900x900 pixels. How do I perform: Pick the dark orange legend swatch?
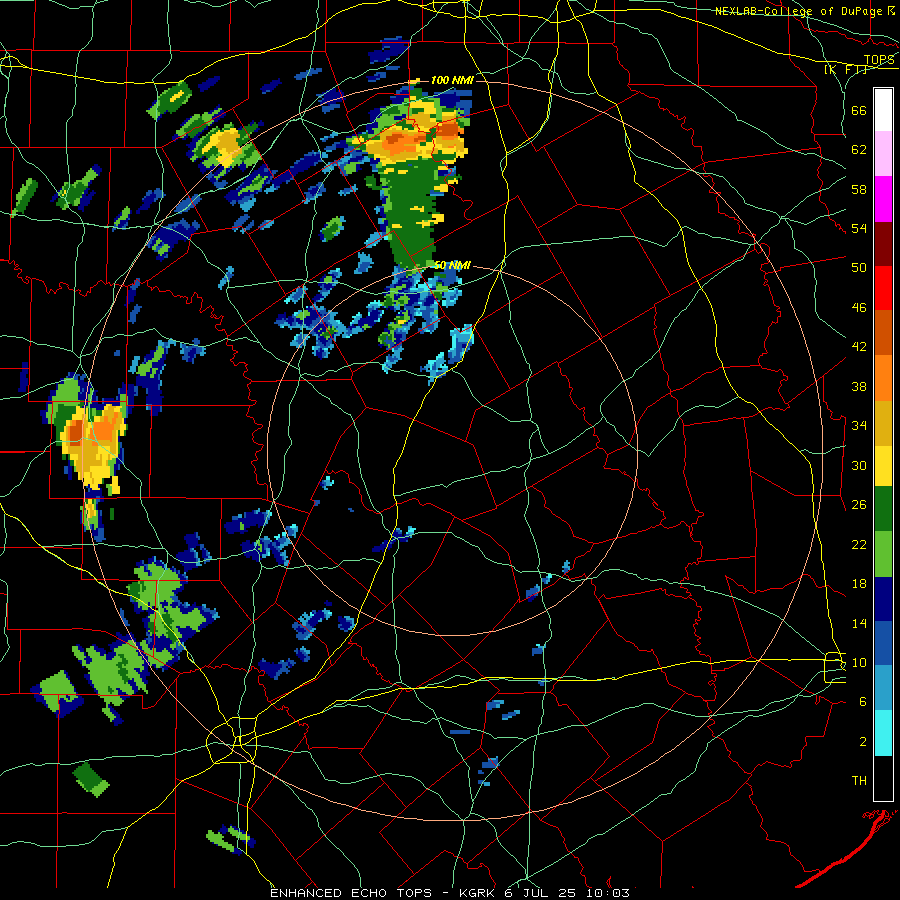point(883,332)
